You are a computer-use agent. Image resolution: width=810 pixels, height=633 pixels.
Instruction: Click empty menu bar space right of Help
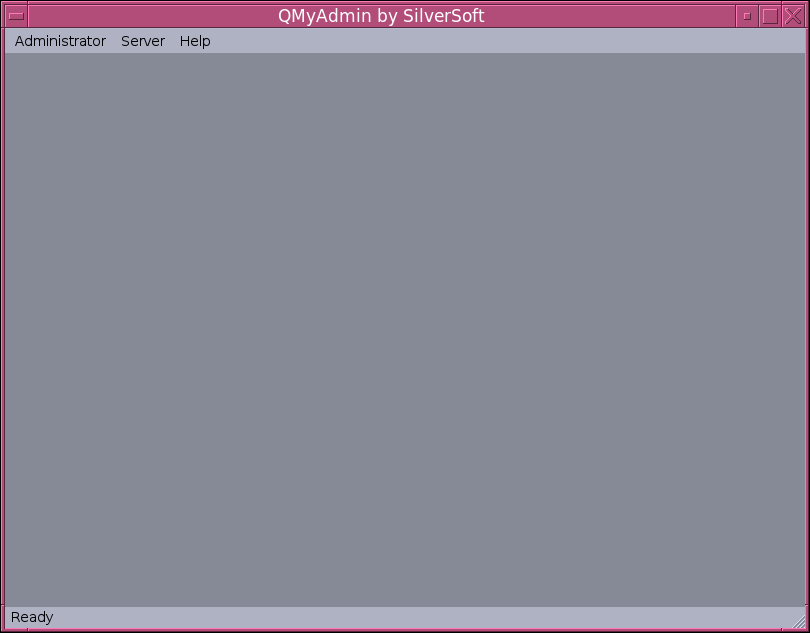point(500,41)
